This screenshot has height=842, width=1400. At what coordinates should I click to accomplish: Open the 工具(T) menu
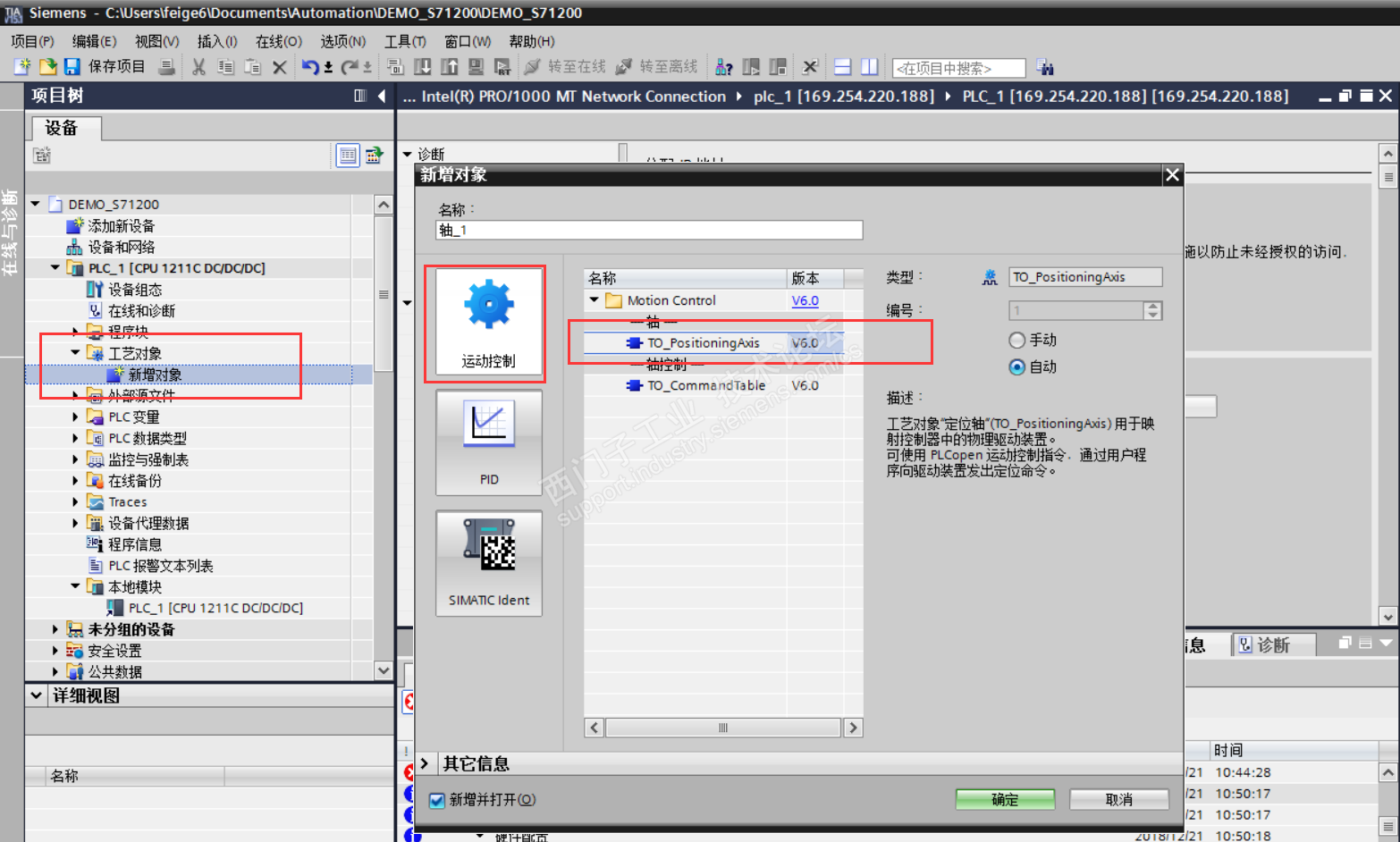405,41
